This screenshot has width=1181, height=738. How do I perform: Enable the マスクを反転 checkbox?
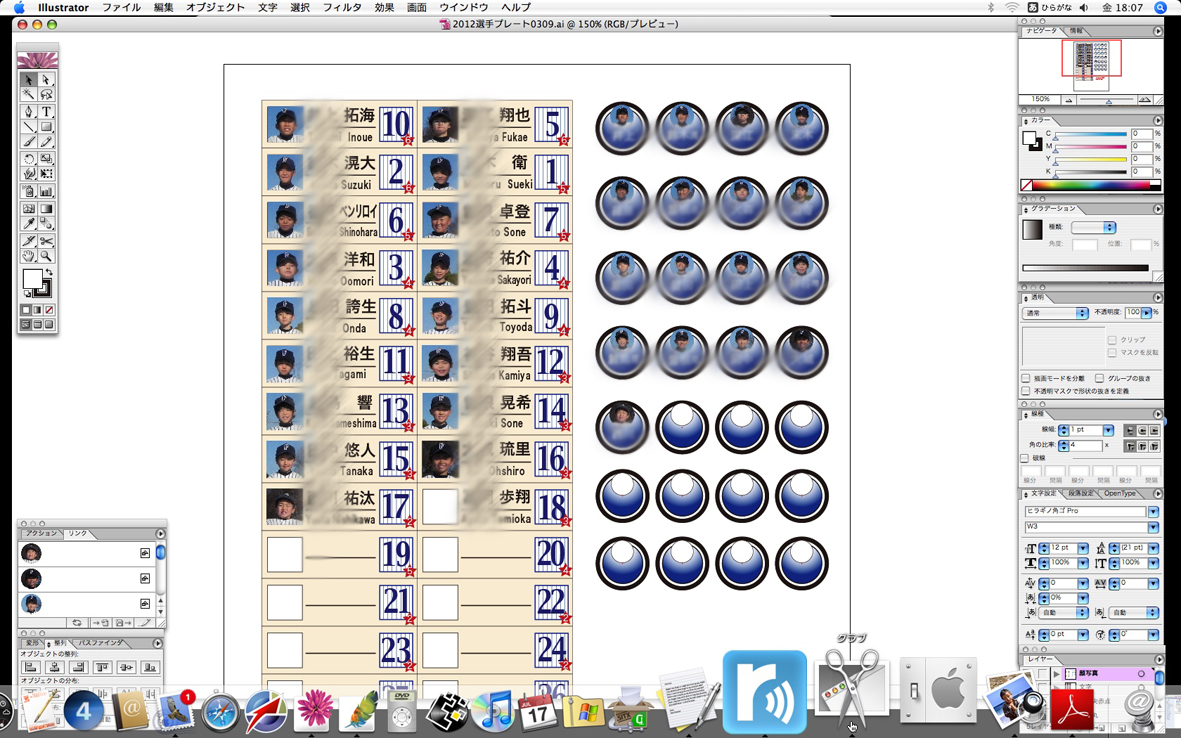pos(1112,352)
